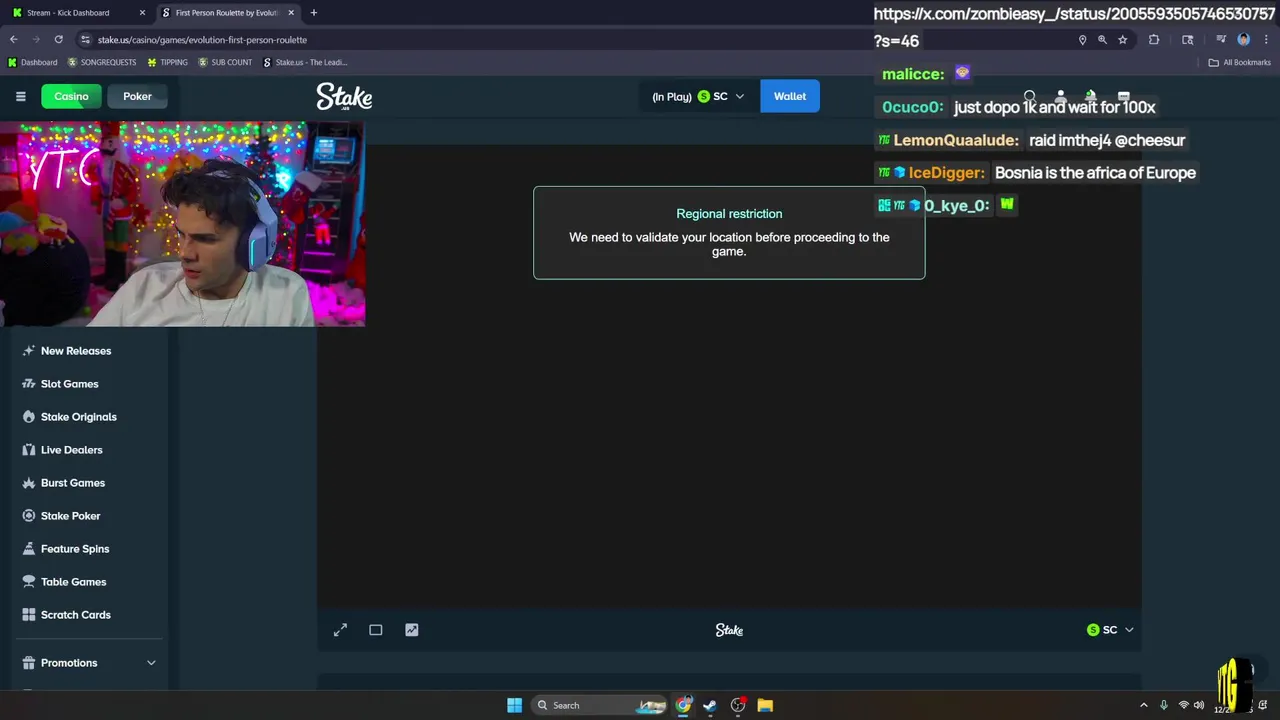Viewport: 1280px width, 720px height.
Task: Open New Releases in sidebar
Action: pos(76,351)
